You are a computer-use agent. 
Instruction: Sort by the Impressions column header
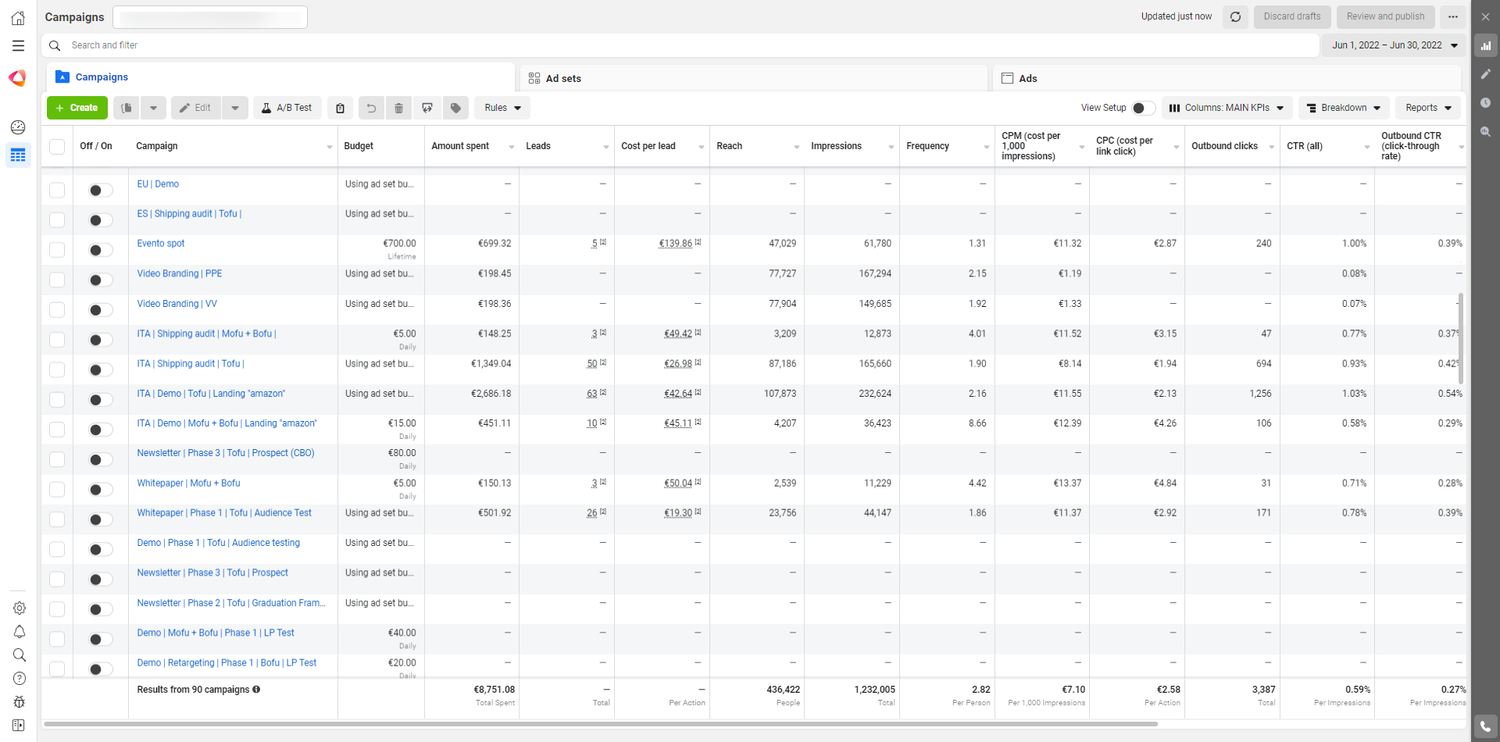(x=836, y=146)
